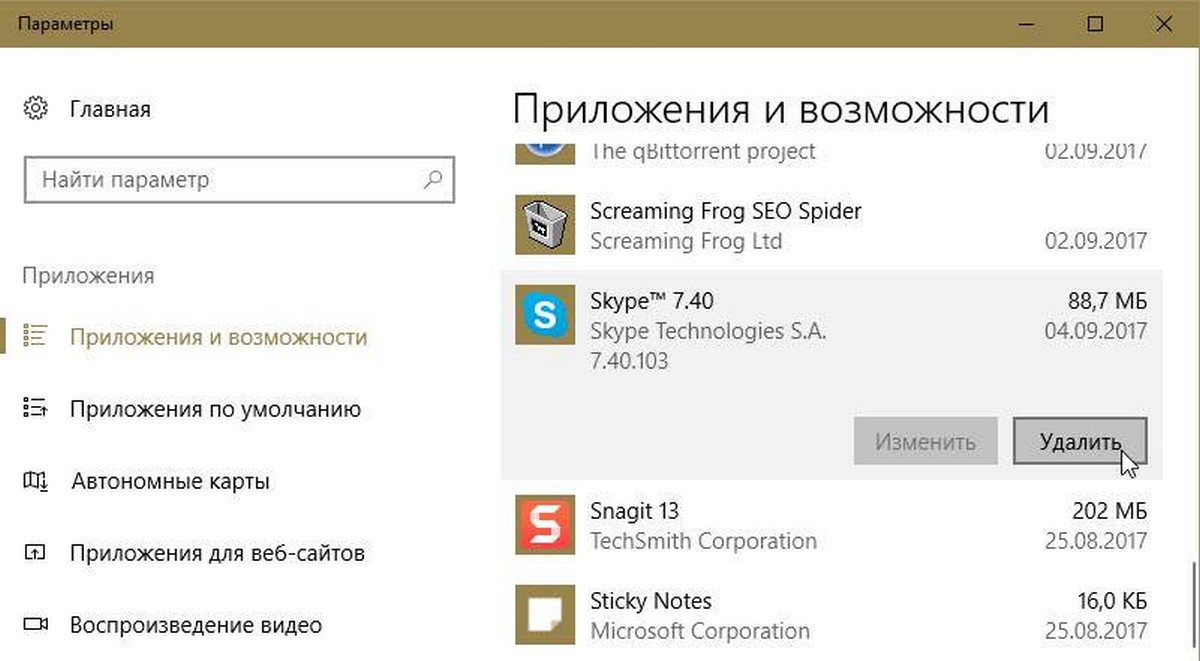Click the search magnifier icon
Image resolution: width=1200 pixels, height=661 pixels.
tap(433, 181)
